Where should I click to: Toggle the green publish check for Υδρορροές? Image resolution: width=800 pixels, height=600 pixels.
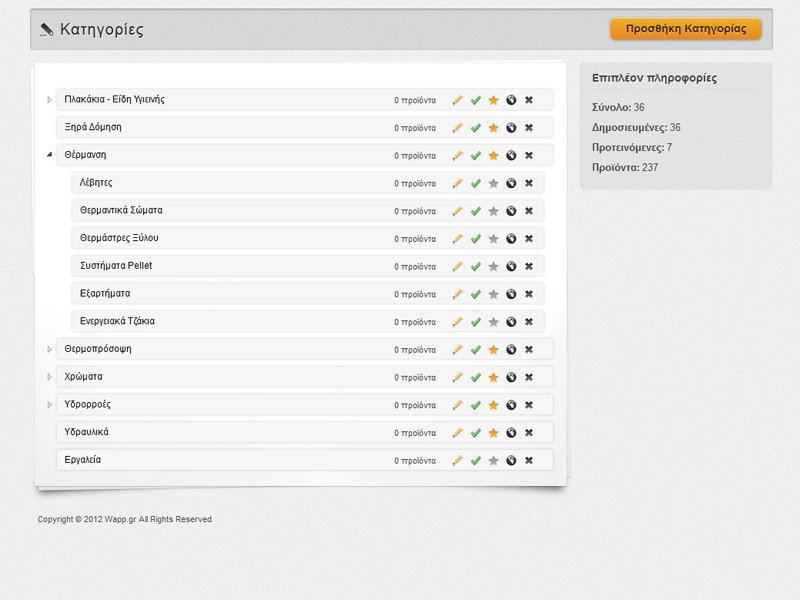[476, 405]
